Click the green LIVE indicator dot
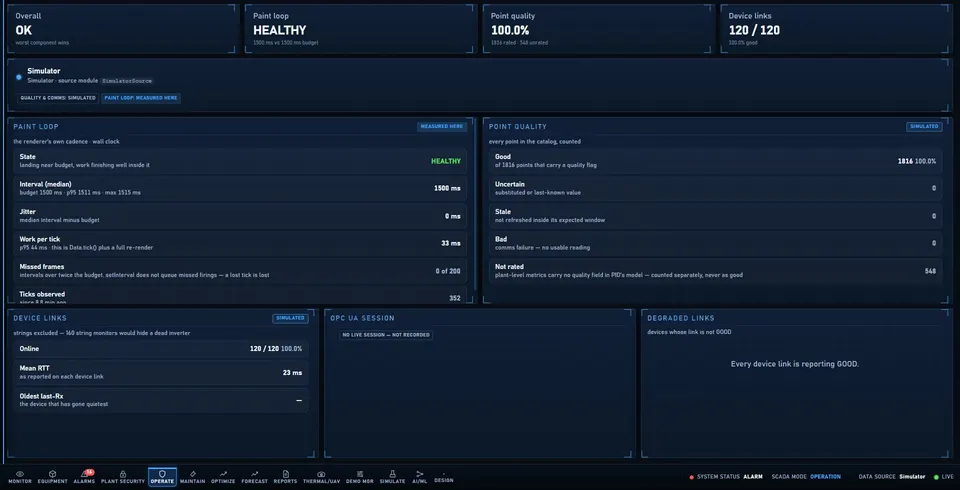 936,477
